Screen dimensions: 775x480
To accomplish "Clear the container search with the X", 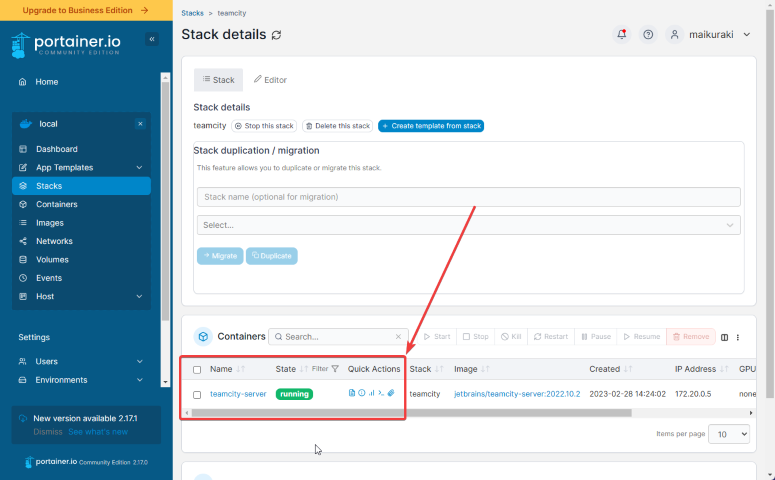I will [x=398, y=337].
